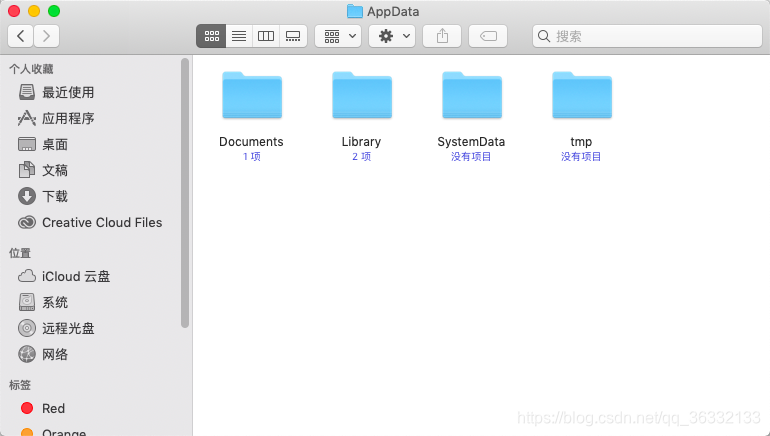Image resolution: width=770 pixels, height=436 pixels.
Task: Click the '1 项' count under Documents
Action: (252, 157)
